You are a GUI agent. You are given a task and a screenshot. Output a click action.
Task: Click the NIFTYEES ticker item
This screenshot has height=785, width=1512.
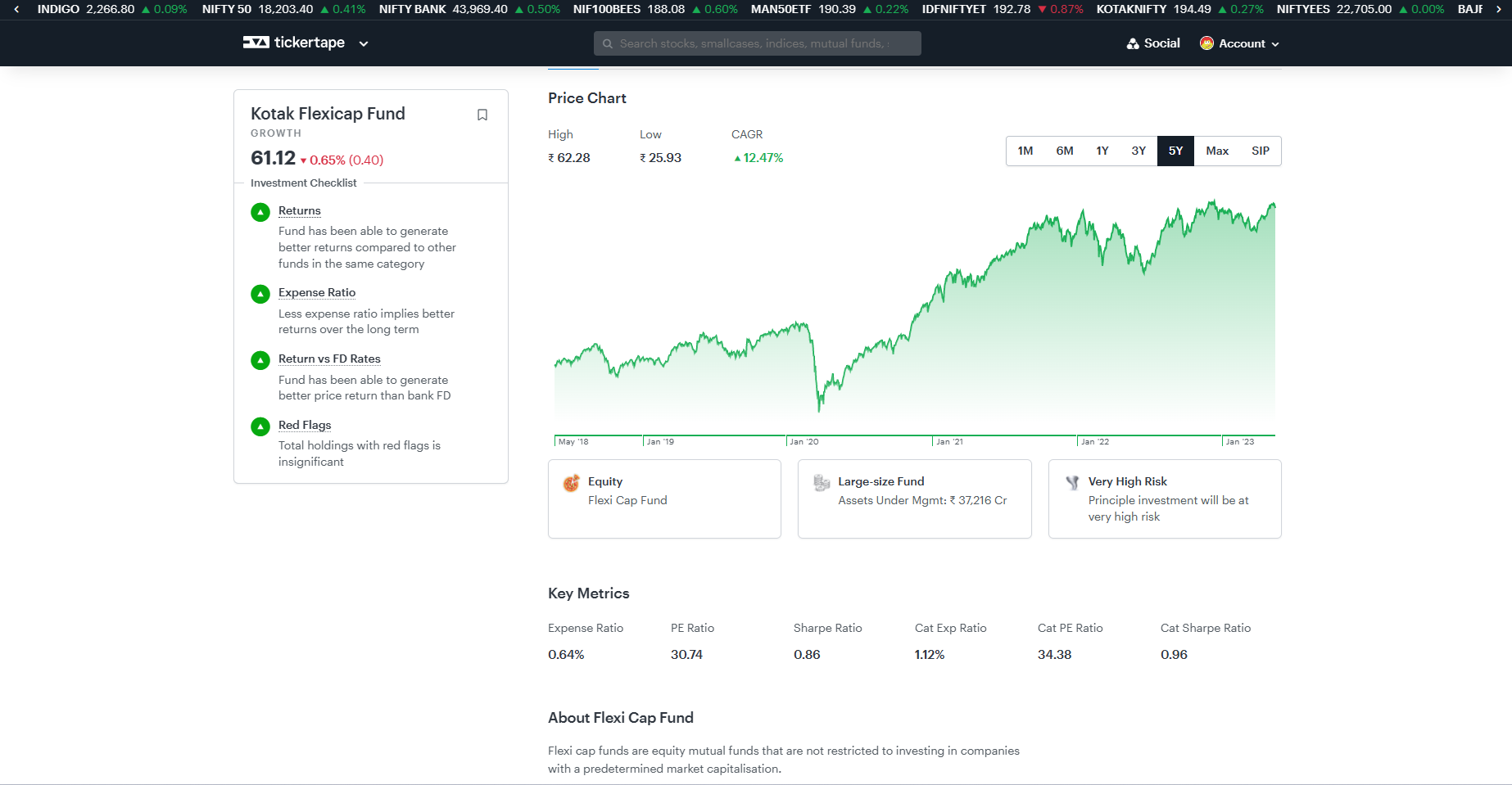click(1360, 9)
